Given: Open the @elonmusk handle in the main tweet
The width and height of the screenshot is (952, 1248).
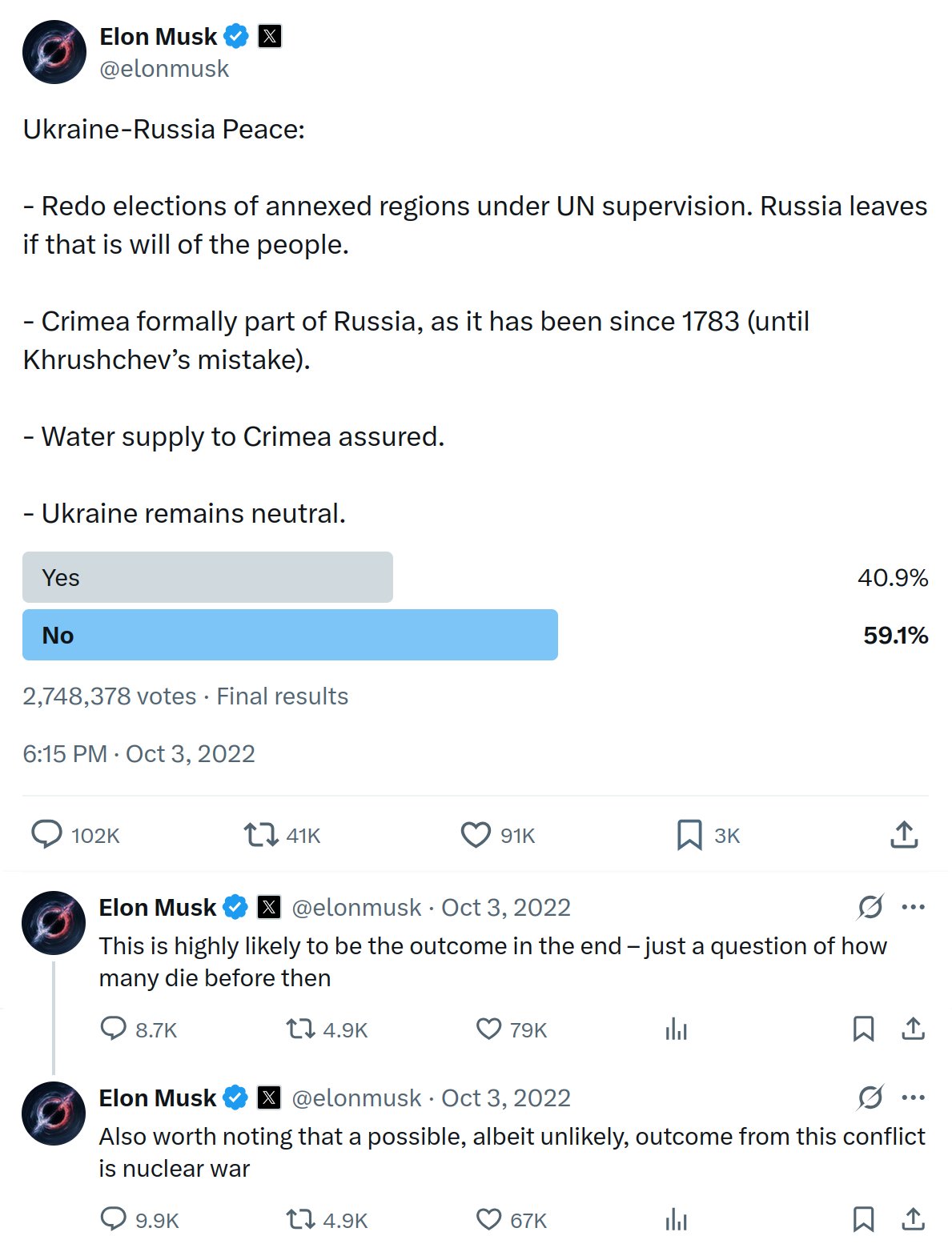Looking at the screenshot, I should [164, 69].
